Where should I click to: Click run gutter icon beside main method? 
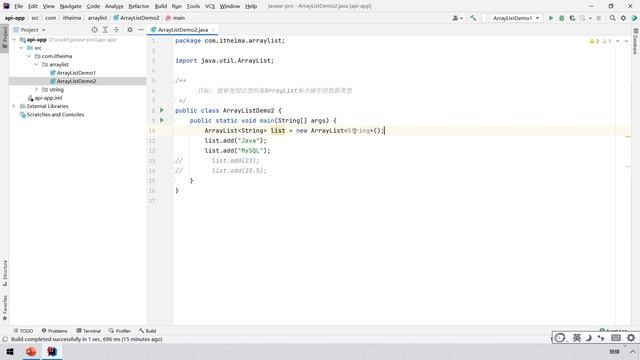pos(162,120)
